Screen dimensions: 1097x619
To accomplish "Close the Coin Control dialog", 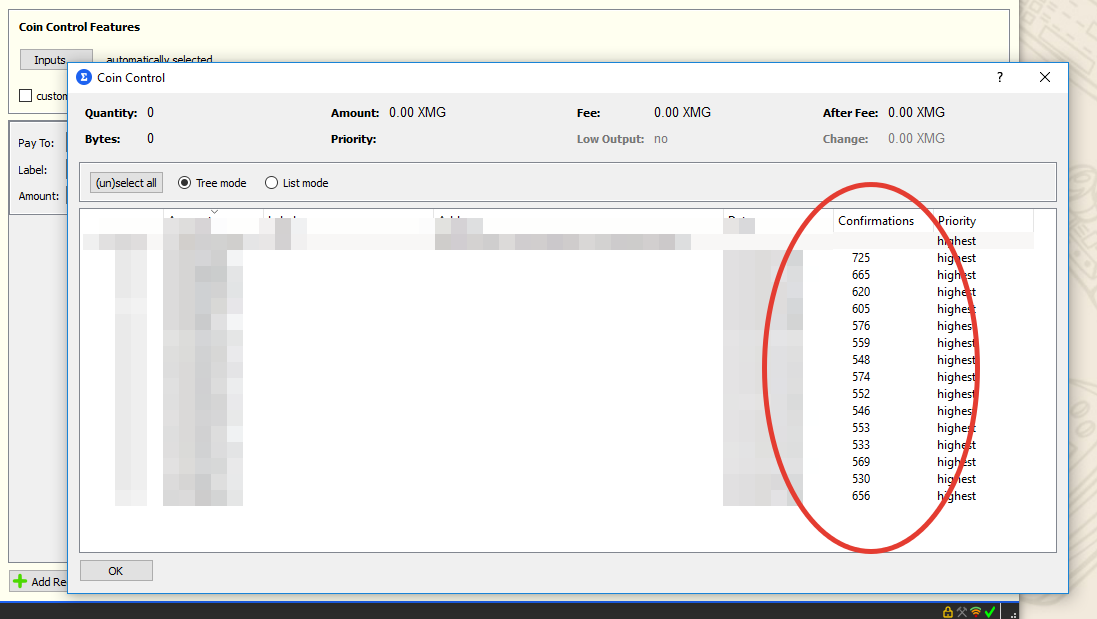I will tap(1045, 77).
